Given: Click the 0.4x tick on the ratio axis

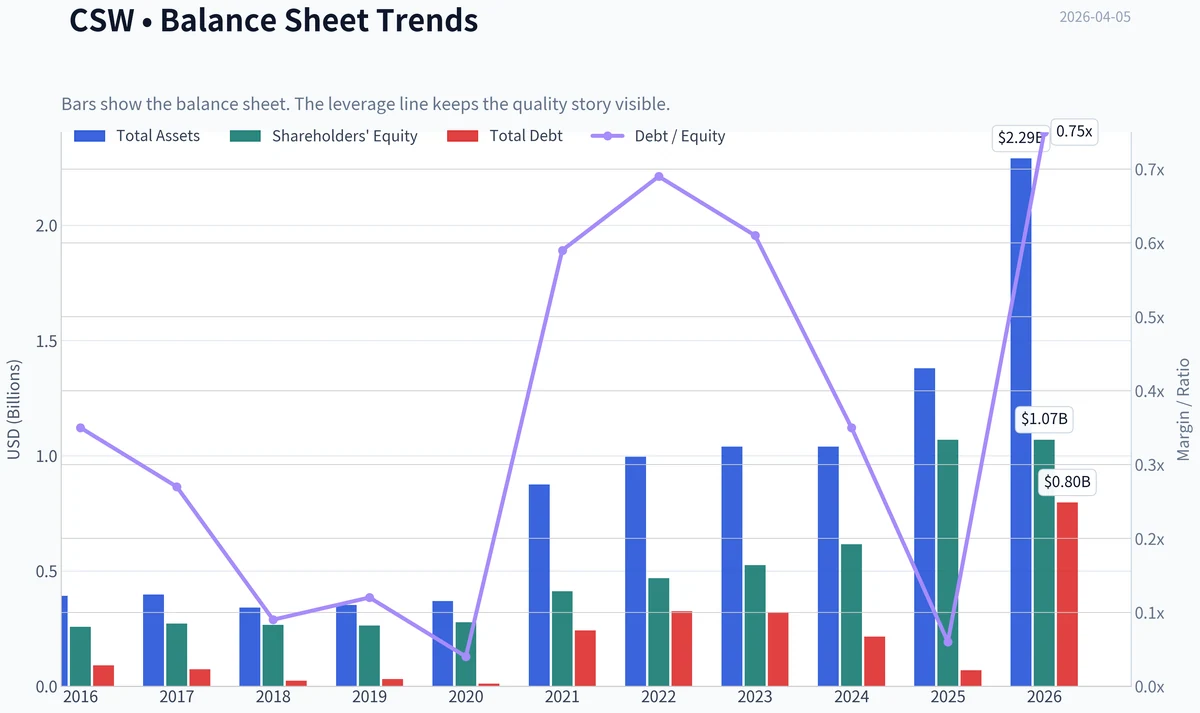Looking at the screenshot, I should [1151, 392].
